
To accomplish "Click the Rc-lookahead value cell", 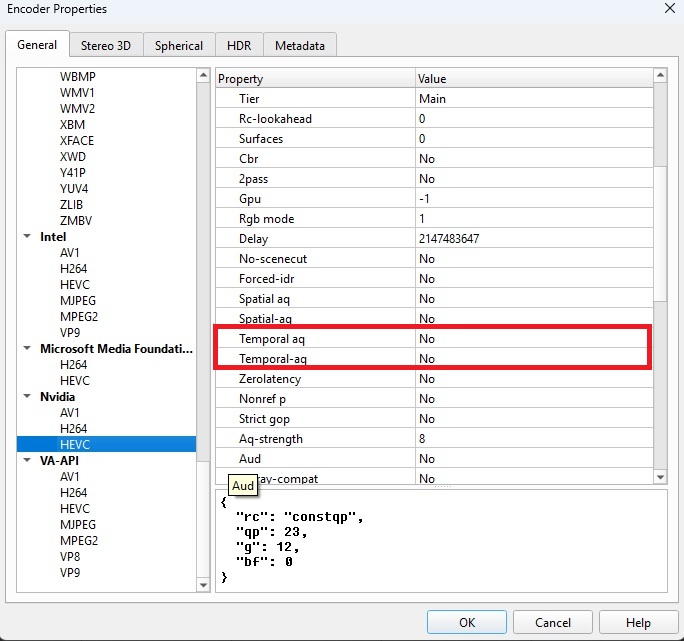I will [x=534, y=119].
